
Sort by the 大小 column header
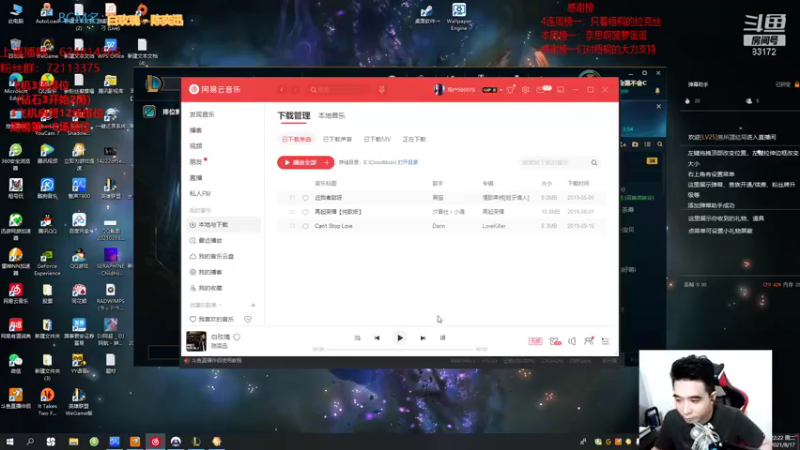click(x=546, y=183)
